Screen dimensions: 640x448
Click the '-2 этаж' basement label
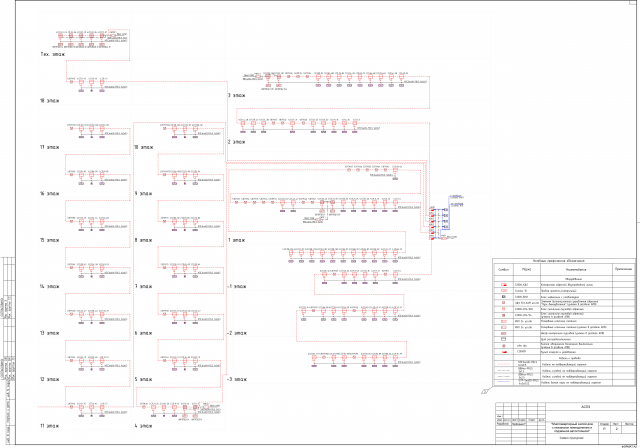point(237,333)
